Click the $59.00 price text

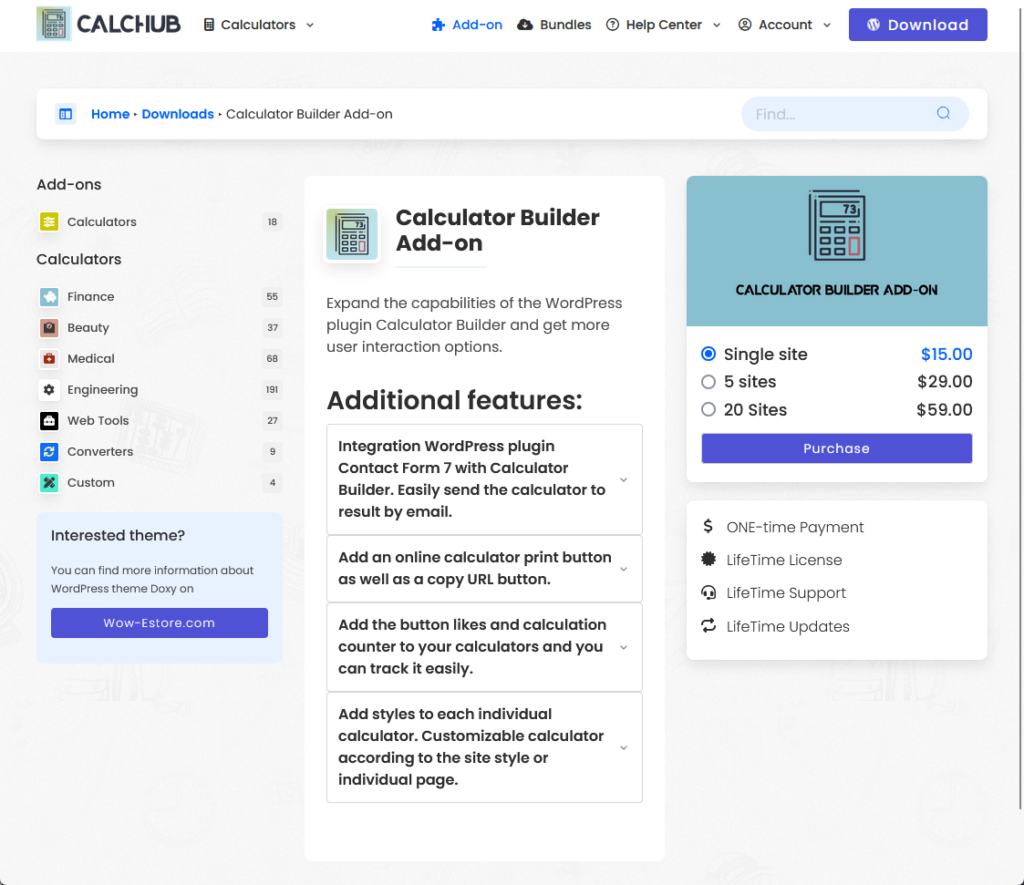(944, 410)
